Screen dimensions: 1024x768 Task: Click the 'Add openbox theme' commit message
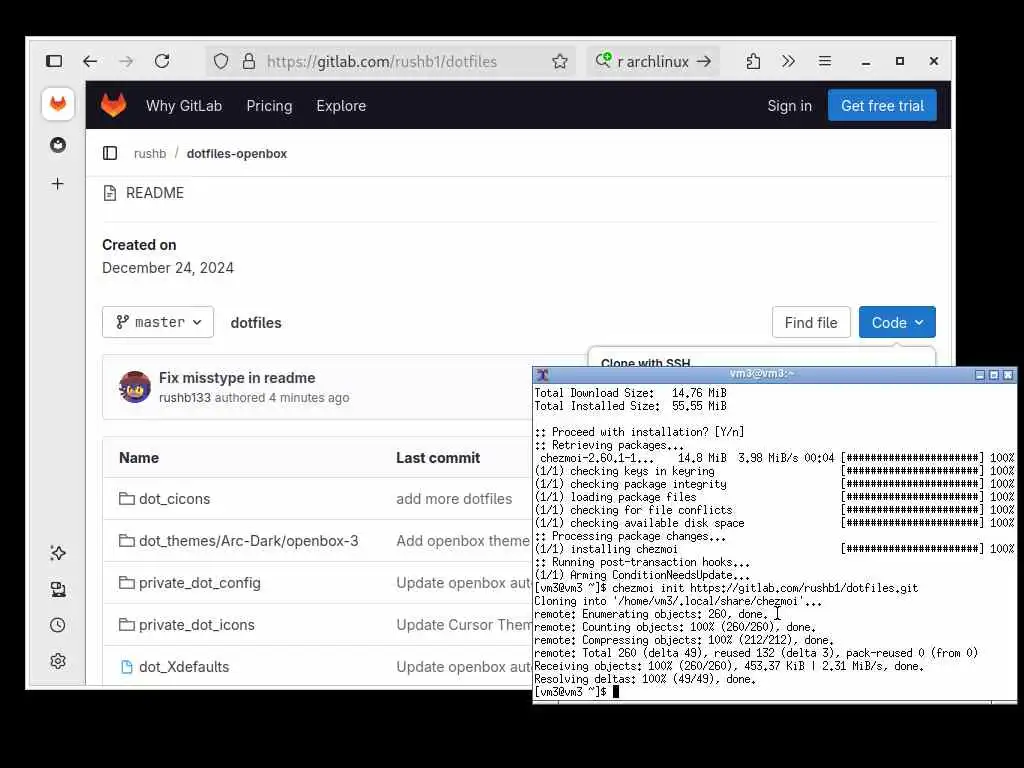tap(464, 541)
